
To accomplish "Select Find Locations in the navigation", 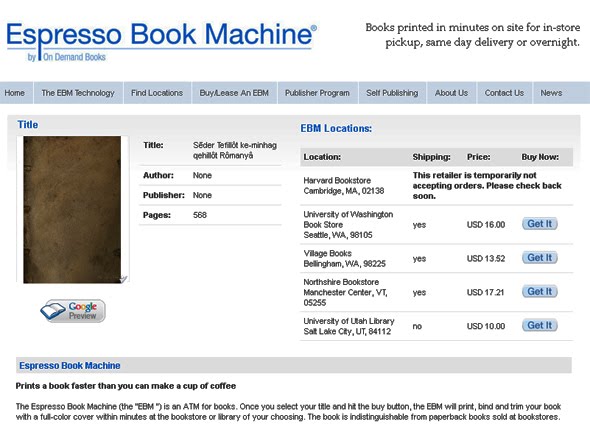I will tap(157, 93).
